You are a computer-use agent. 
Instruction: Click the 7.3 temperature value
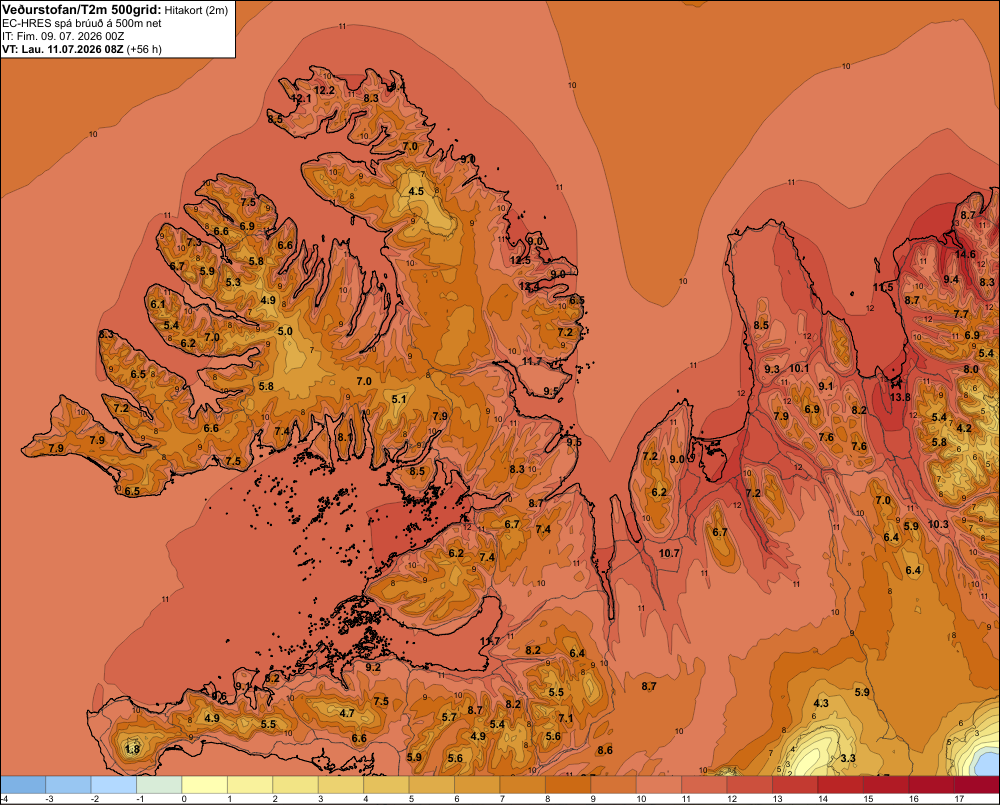(x=195, y=242)
